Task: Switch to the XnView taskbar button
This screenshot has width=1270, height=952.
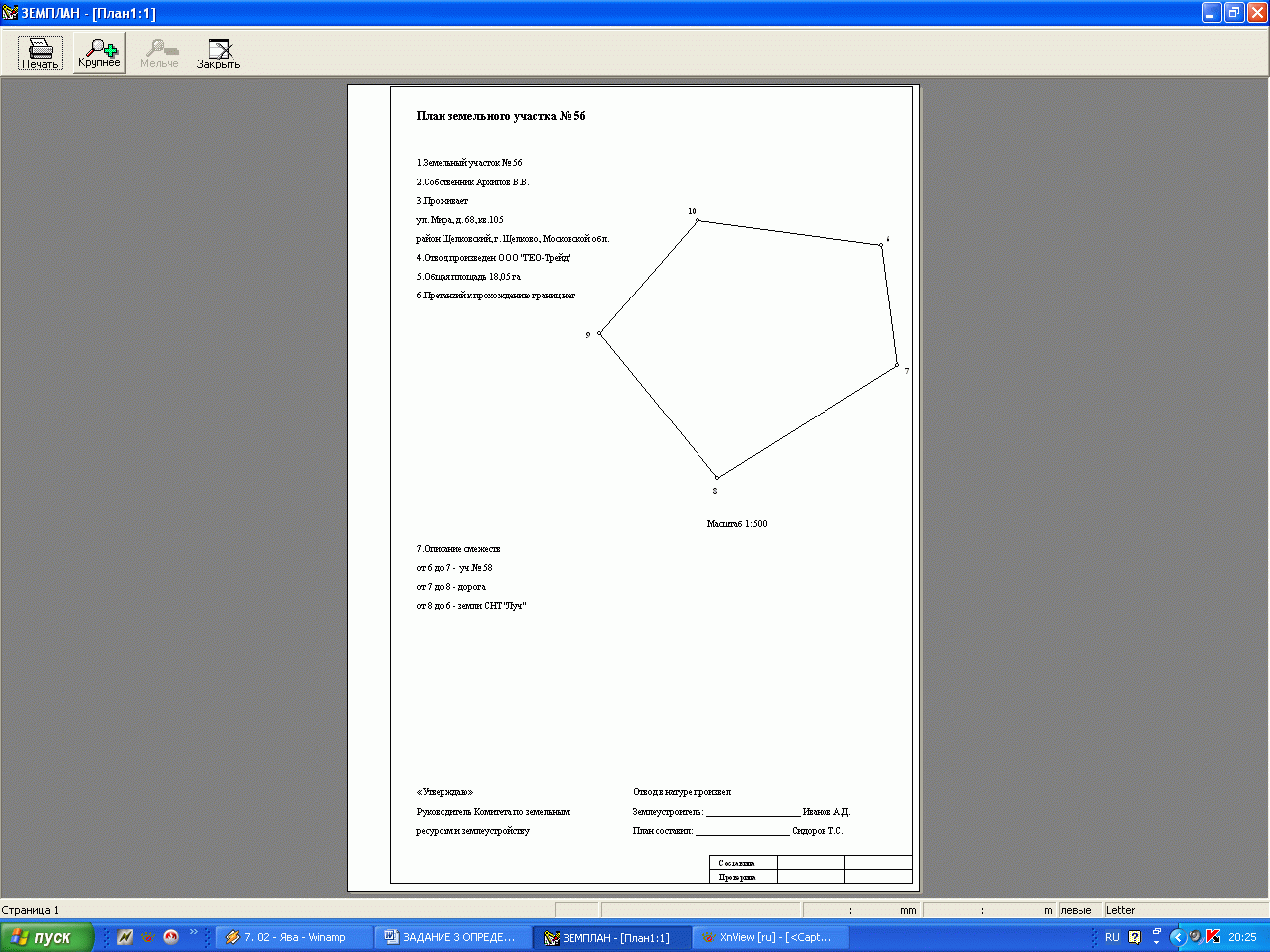Action: (770, 937)
